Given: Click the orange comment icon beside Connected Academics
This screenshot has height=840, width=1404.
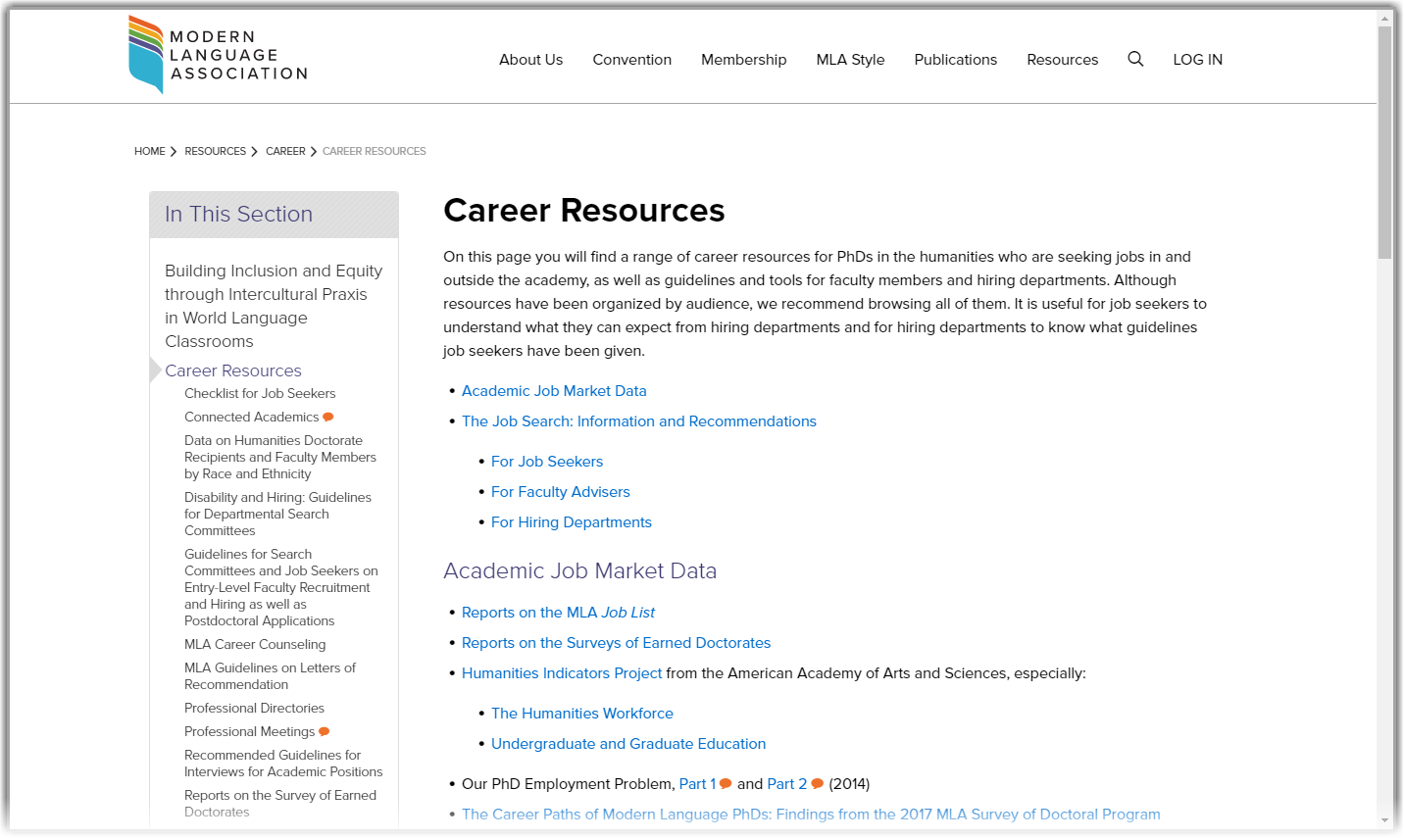Looking at the screenshot, I should click(328, 418).
